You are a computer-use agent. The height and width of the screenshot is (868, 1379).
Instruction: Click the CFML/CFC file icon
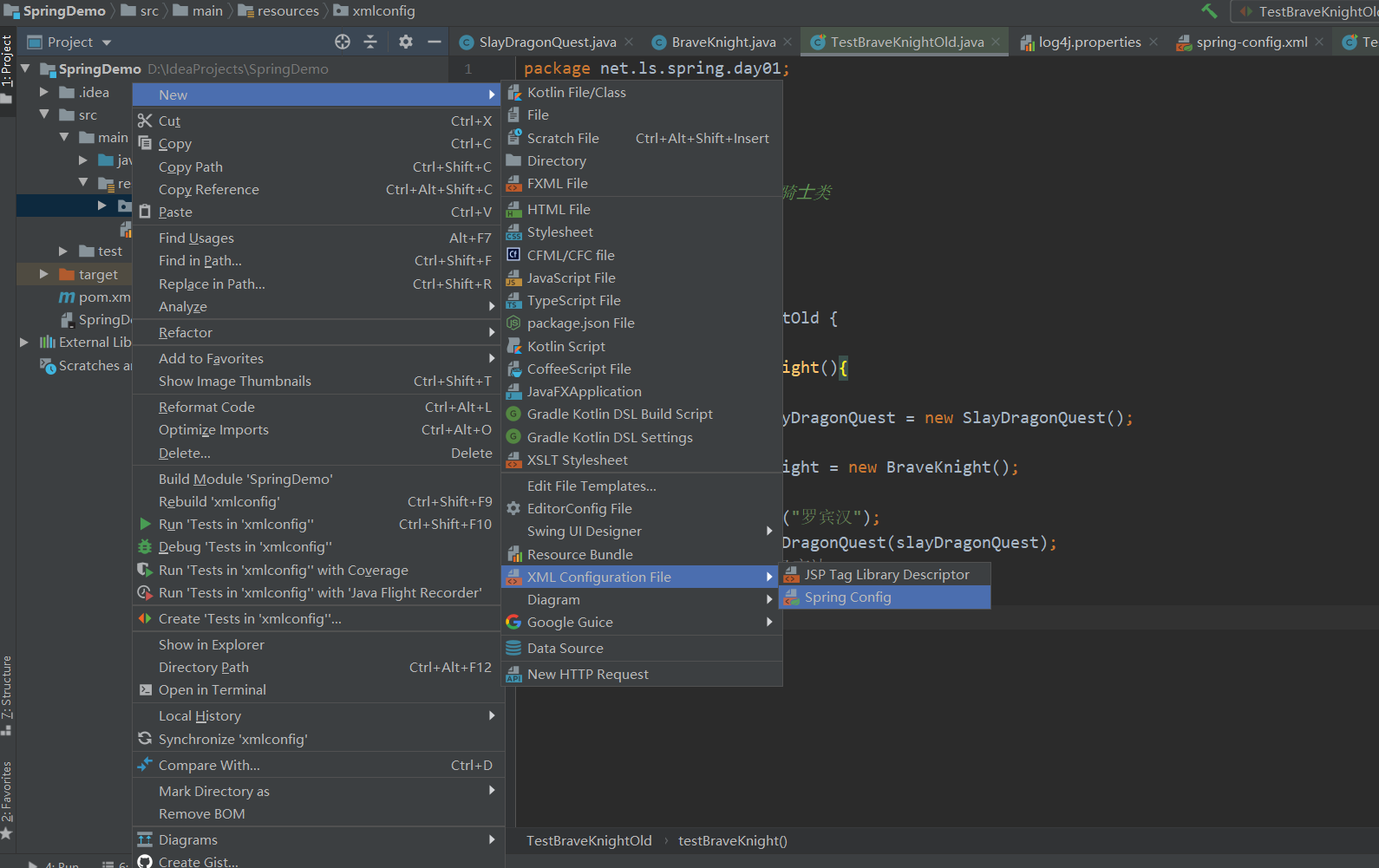(513, 255)
